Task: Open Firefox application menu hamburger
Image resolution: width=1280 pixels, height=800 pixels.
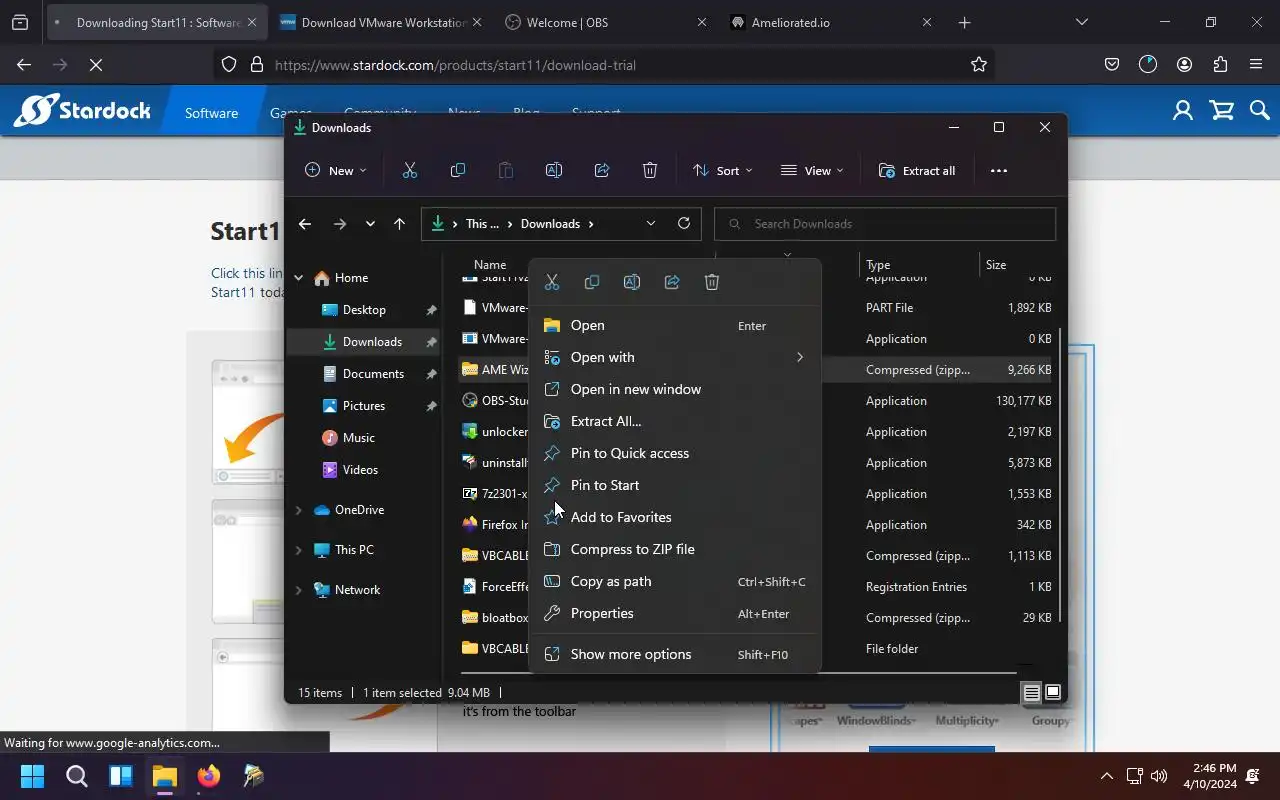Action: click(1256, 65)
